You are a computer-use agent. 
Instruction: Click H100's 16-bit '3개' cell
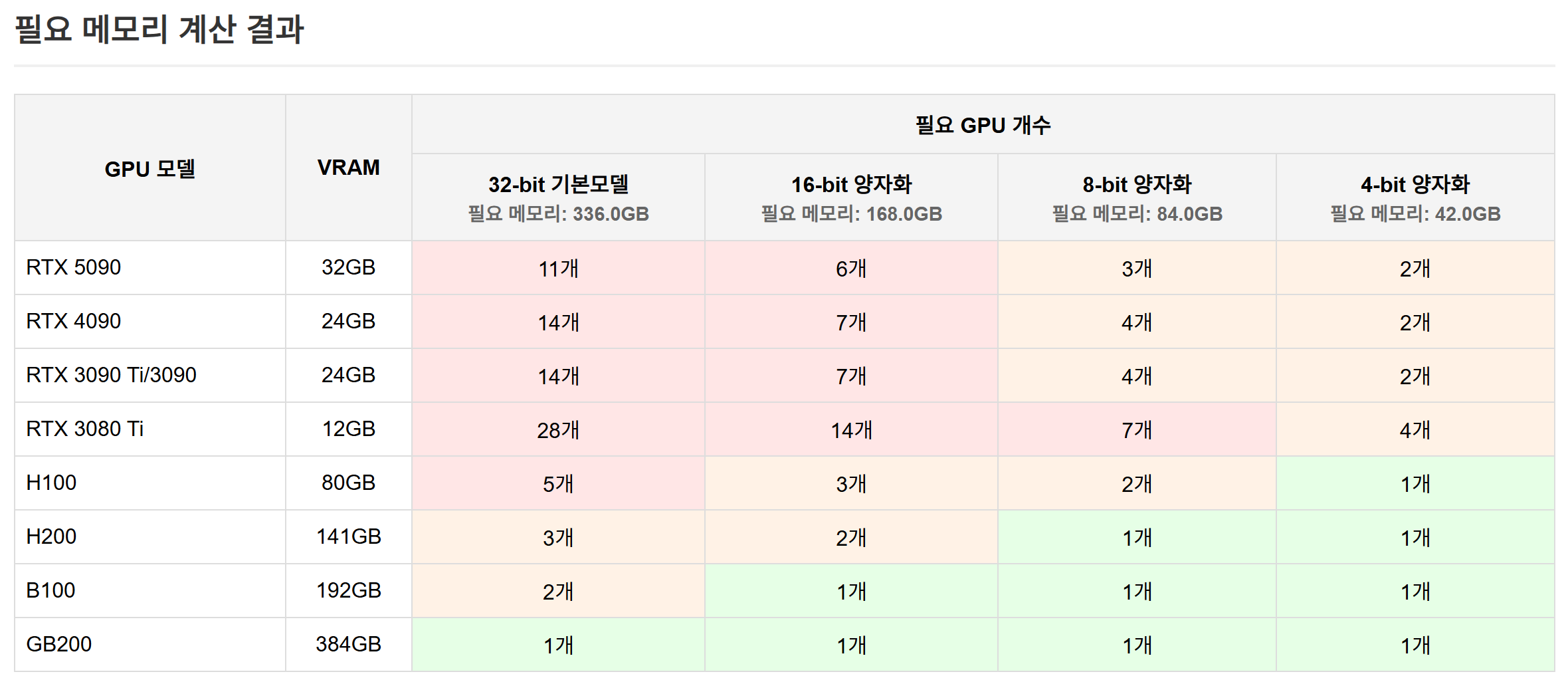click(852, 483)
